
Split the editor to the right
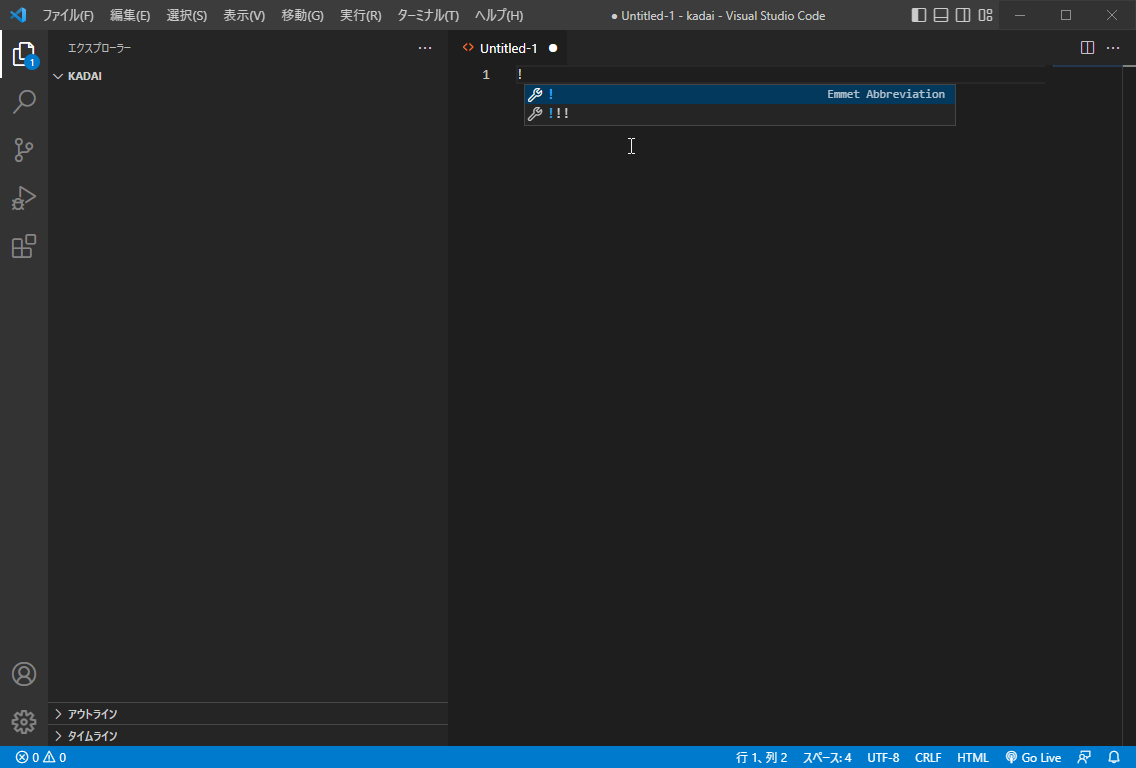[1087, 48]
